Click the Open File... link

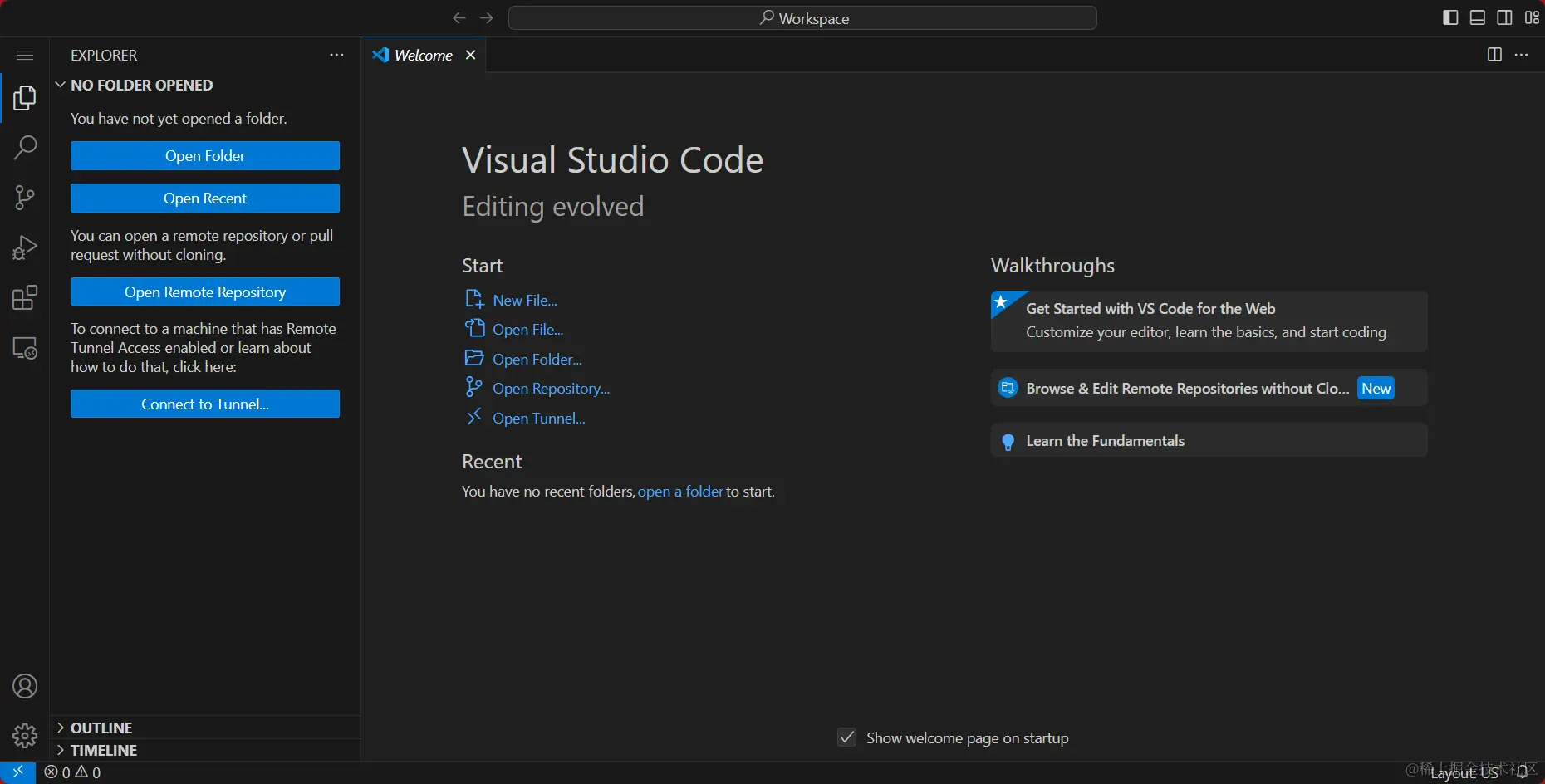[527, 330]
